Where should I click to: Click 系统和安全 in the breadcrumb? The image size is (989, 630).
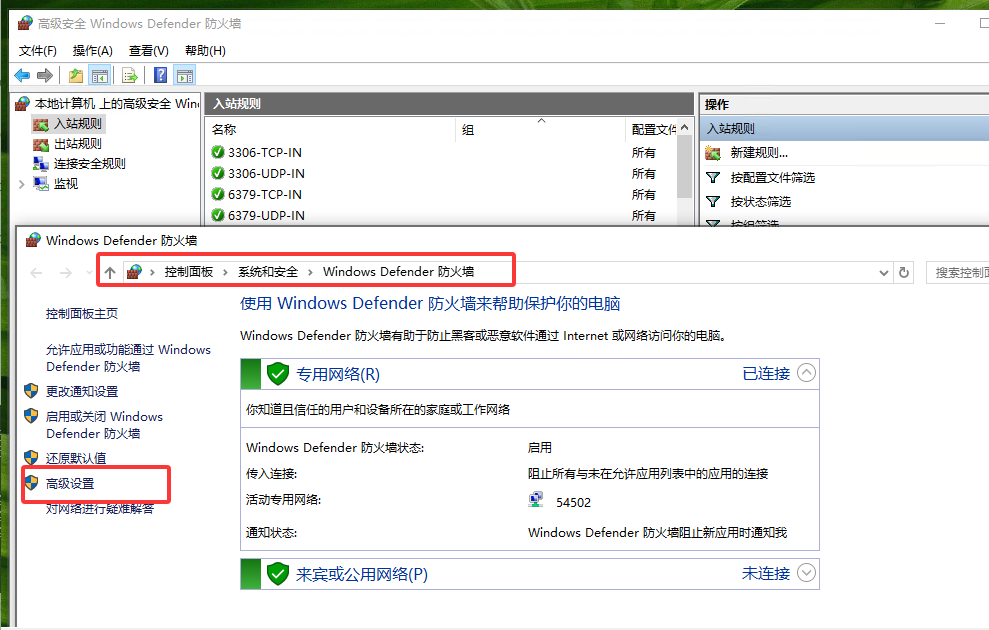pos(267,272)
